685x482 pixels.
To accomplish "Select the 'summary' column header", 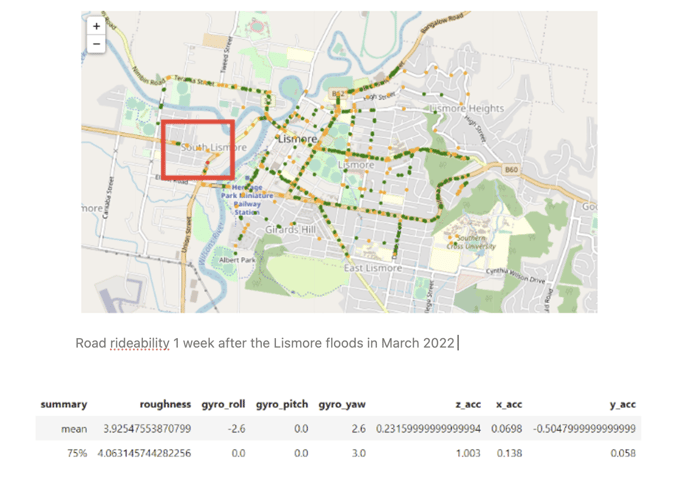I will 64,404.
